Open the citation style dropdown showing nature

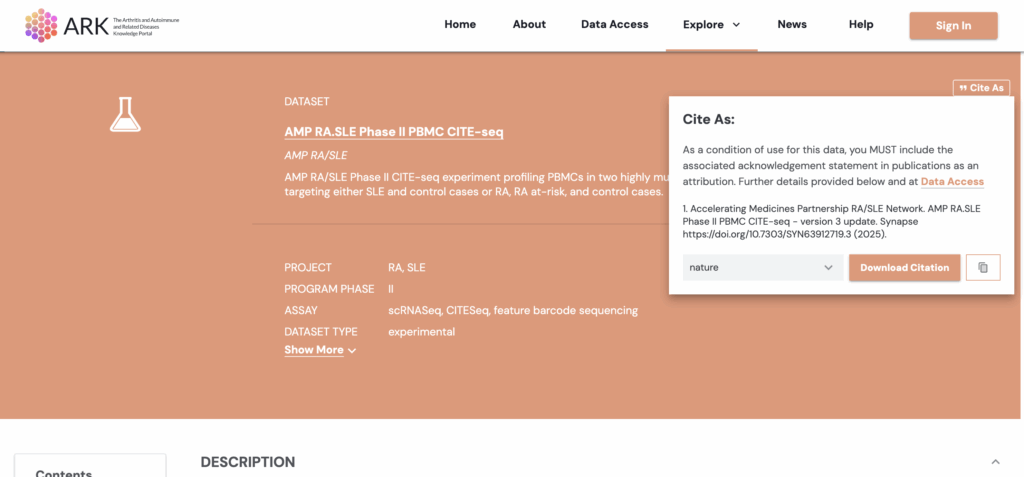point(762,267)
